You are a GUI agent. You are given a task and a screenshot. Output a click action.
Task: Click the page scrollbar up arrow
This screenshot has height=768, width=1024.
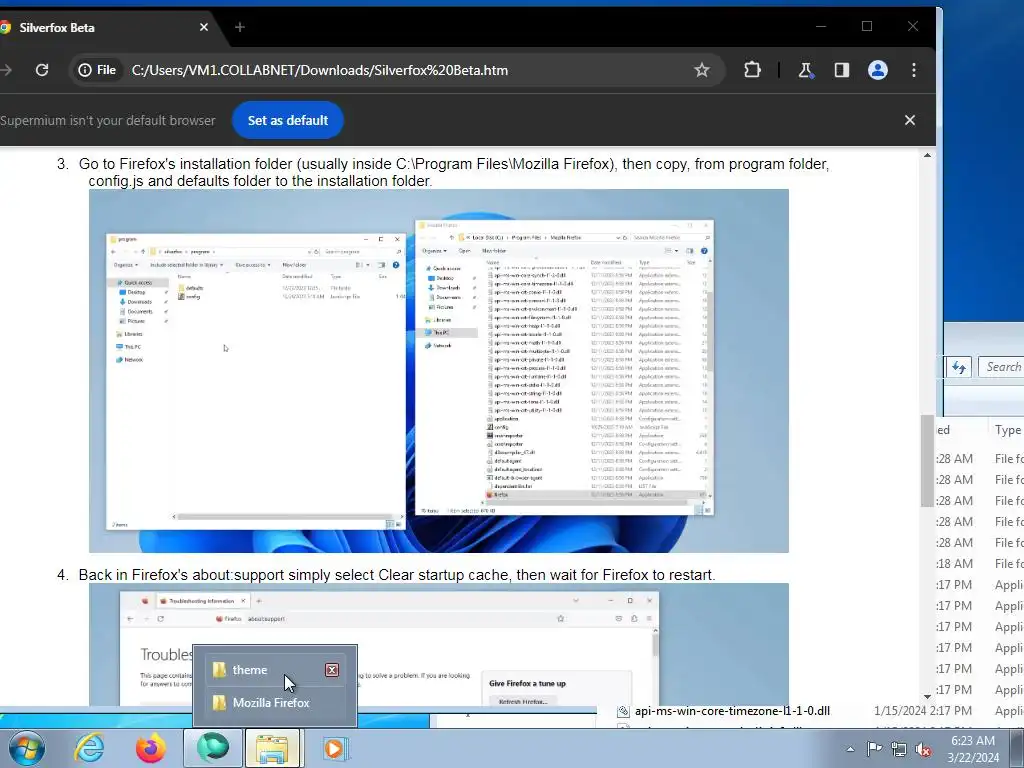[927, 155]
